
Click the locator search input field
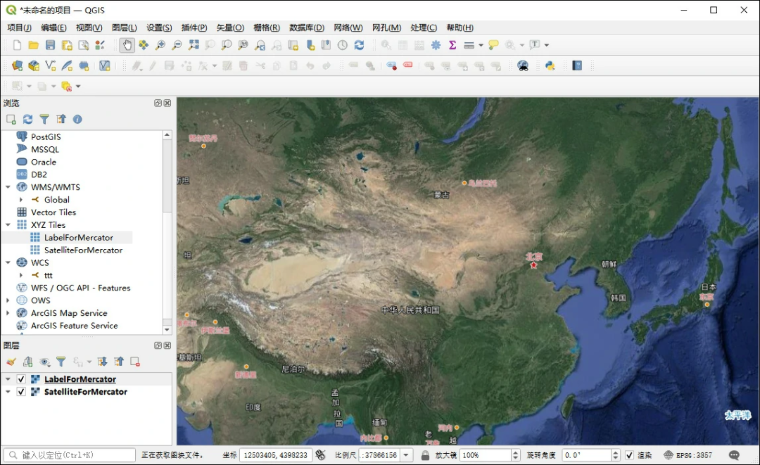pos(69,455)
